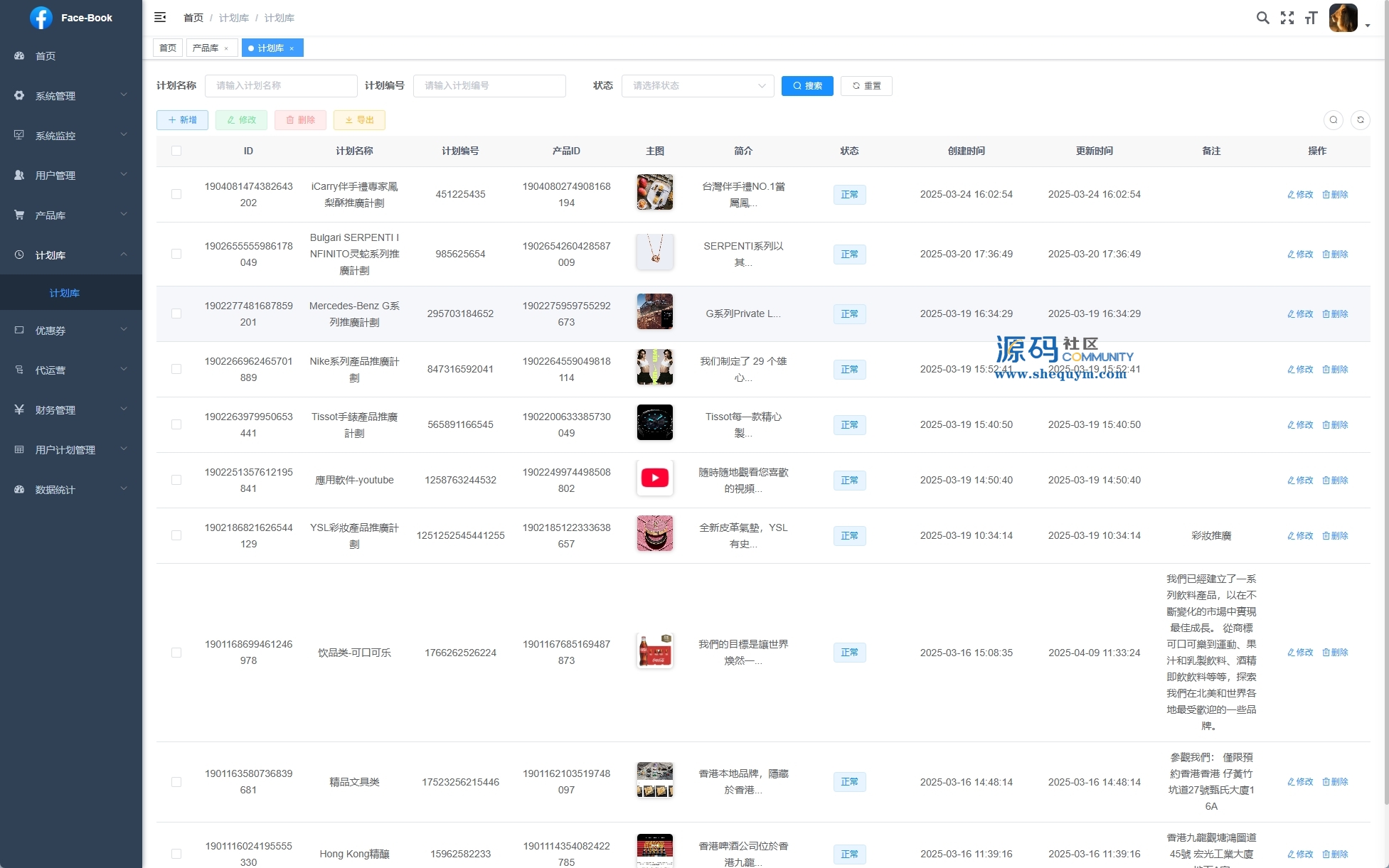Select 计划库 submenu item in sidebar

(x=65, y=293)
